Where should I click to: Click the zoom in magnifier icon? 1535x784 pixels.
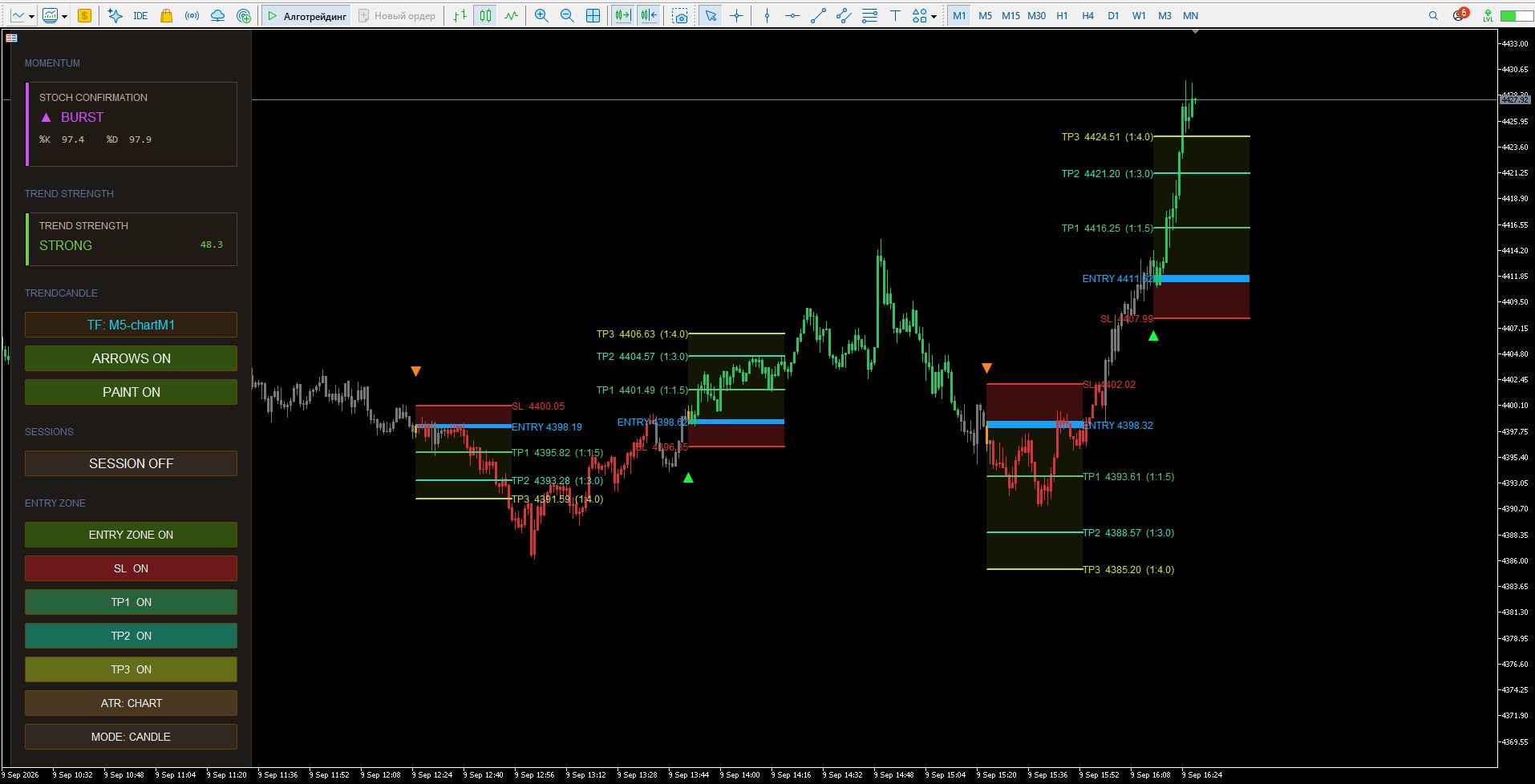(x=541, y=15)
